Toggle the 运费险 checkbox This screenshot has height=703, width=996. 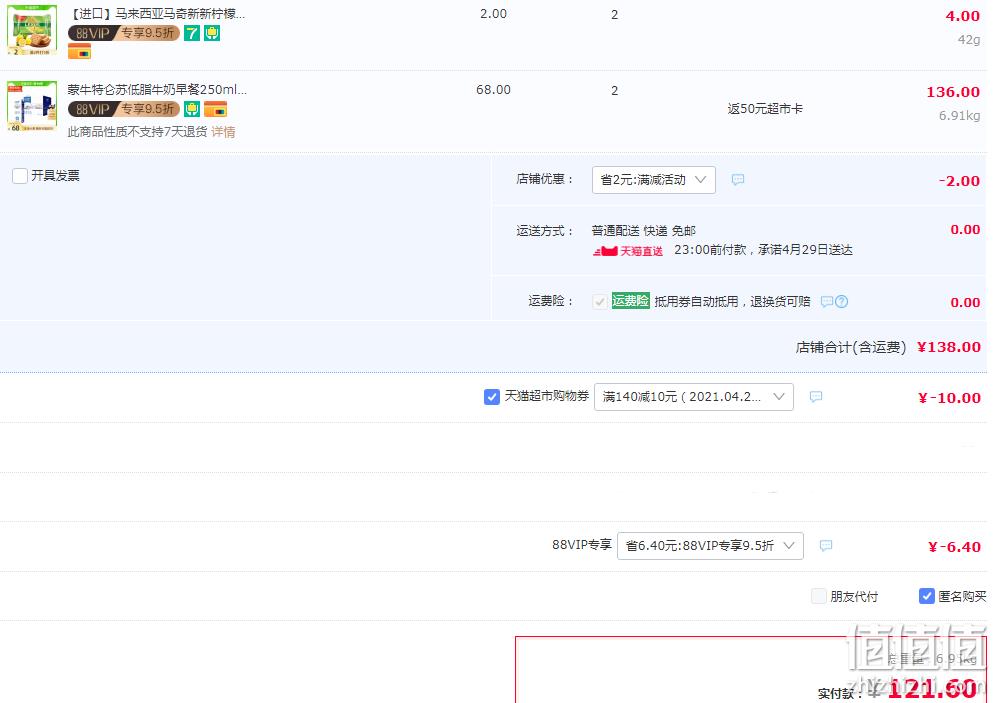click(x=600, y=302)
